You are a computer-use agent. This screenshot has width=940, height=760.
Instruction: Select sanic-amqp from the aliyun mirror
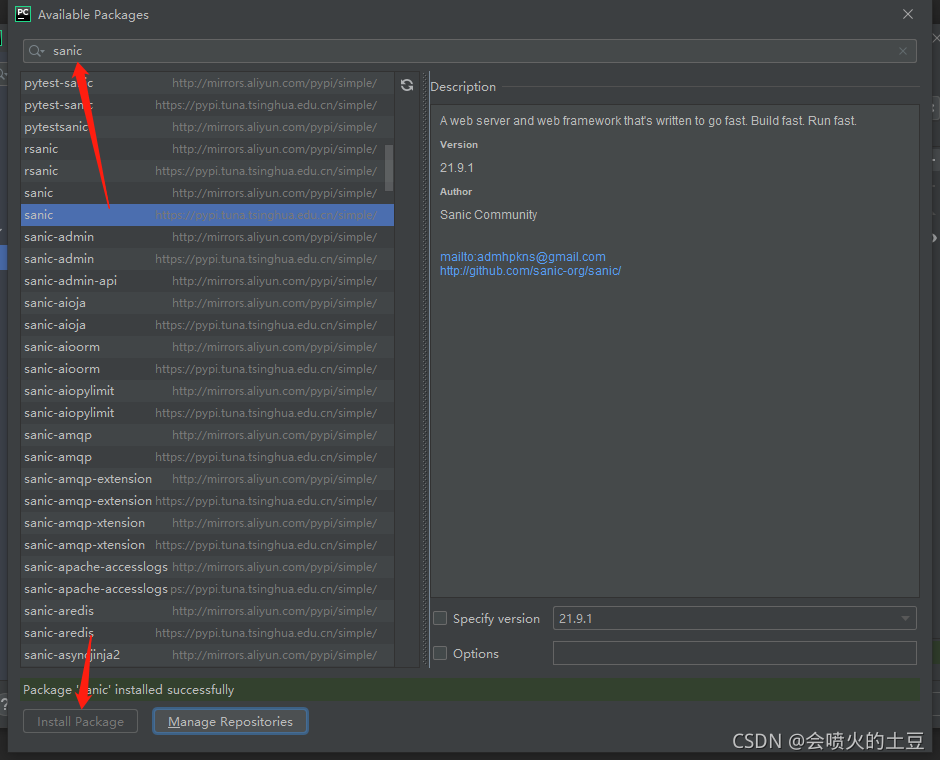[x=207, y=435]
